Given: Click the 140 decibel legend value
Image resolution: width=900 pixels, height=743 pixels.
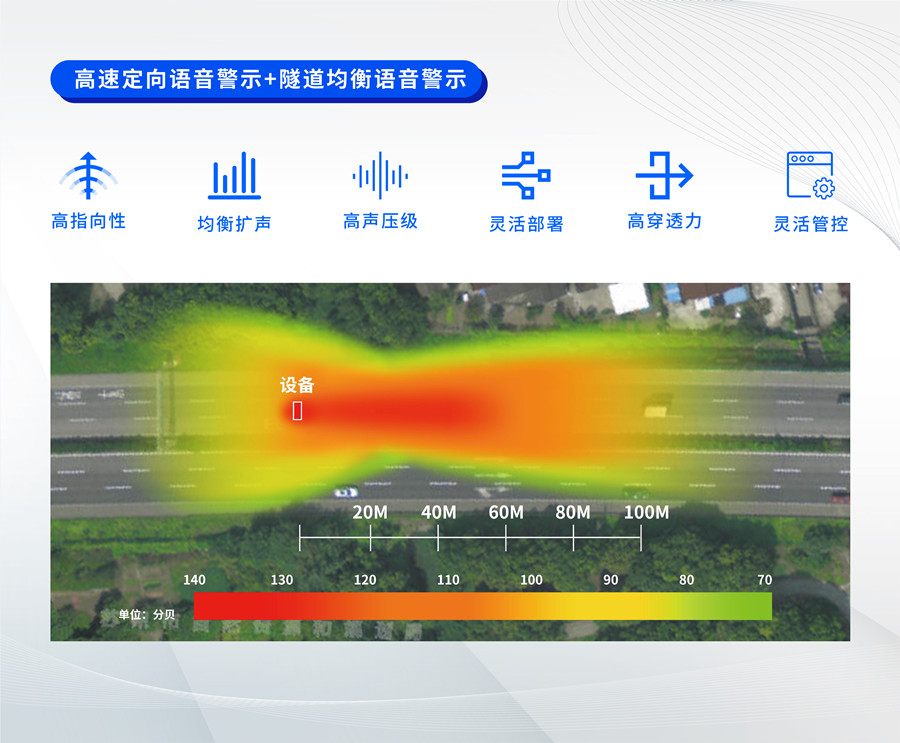Looking at the screenshot, I should 194,580.
